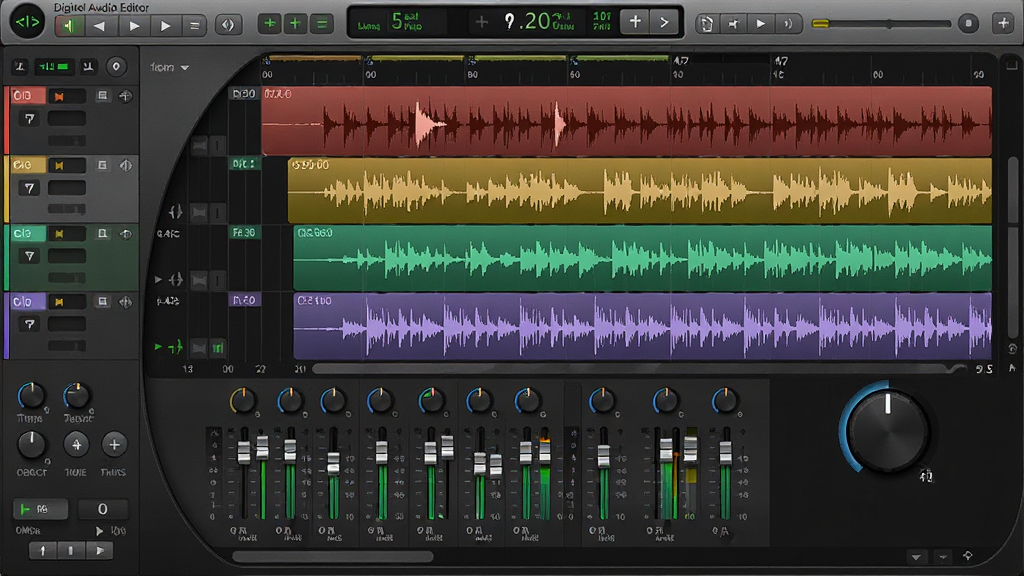Viewport: 1024px width, 576px height.
Task: Click the play button at bottom-left transport
Action: [x=100, y=551]
